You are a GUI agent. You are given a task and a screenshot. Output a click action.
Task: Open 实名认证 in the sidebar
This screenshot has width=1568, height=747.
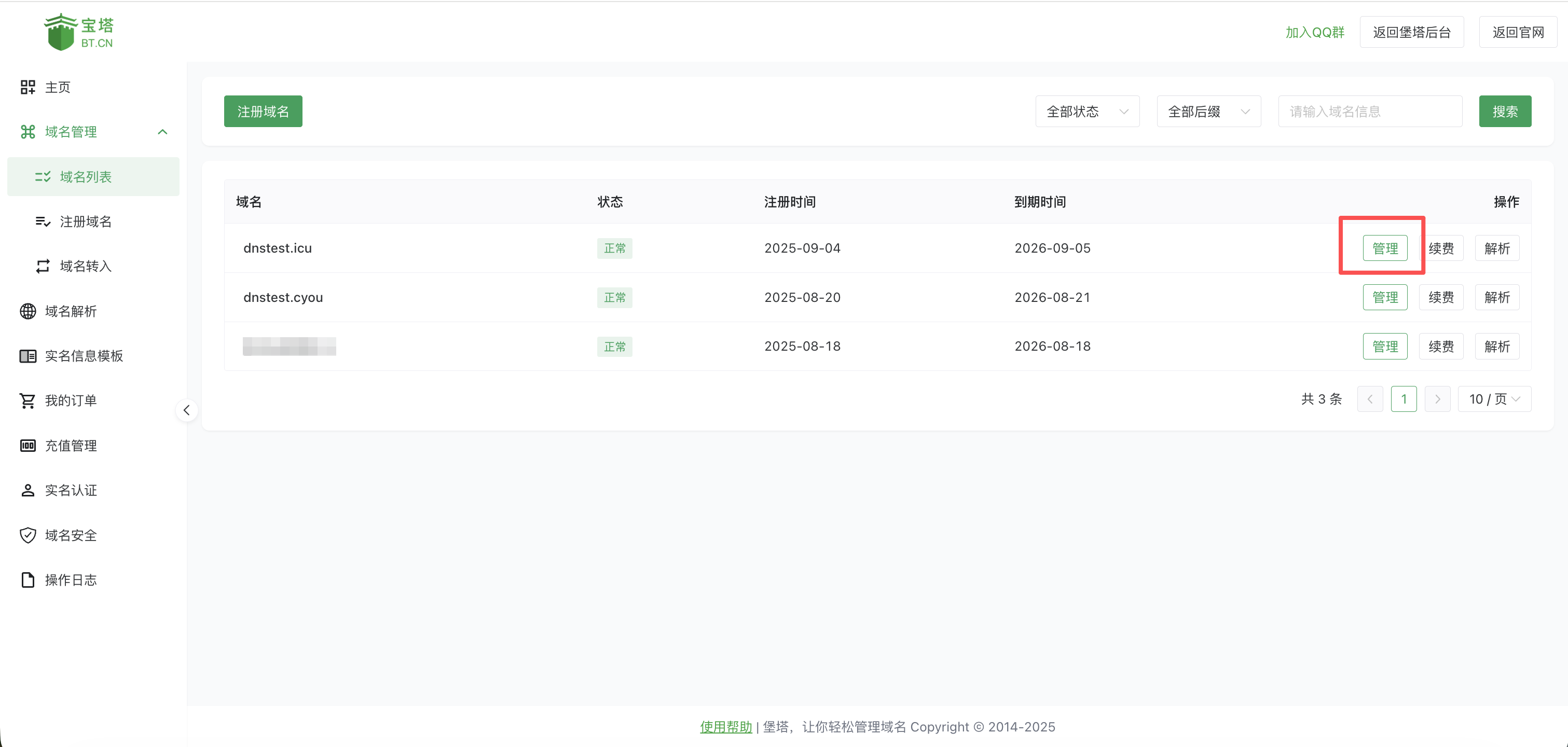click(x=71, y=490)
